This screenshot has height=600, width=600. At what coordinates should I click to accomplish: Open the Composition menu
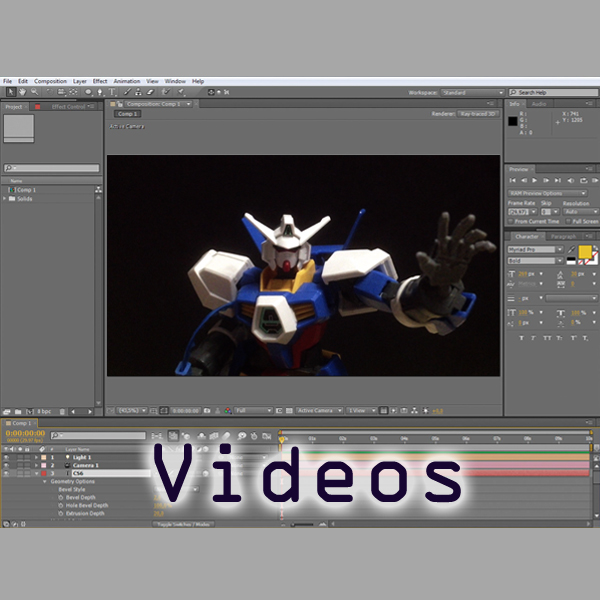50,81
